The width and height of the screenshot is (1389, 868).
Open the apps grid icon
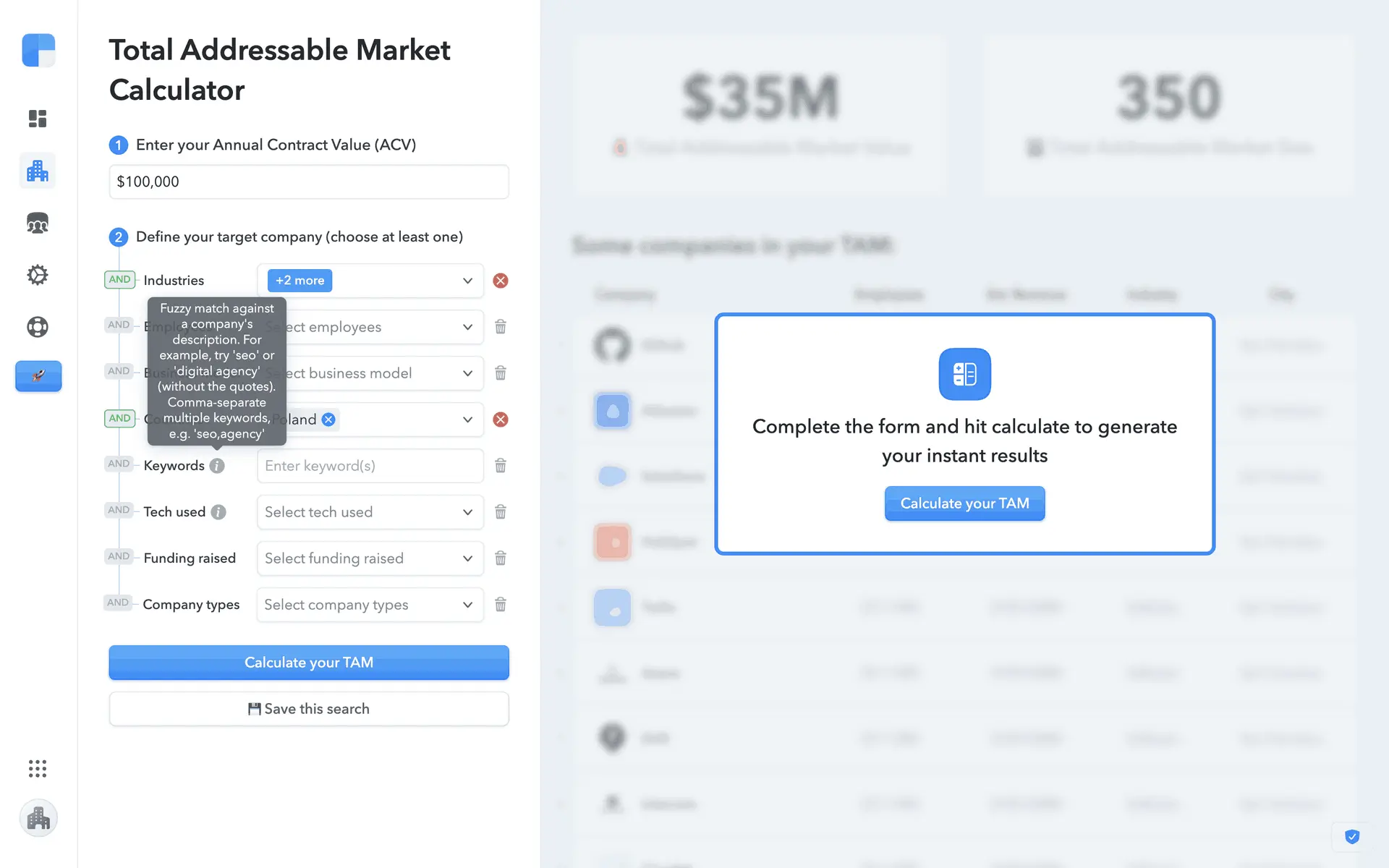click(x=38, y=768)
